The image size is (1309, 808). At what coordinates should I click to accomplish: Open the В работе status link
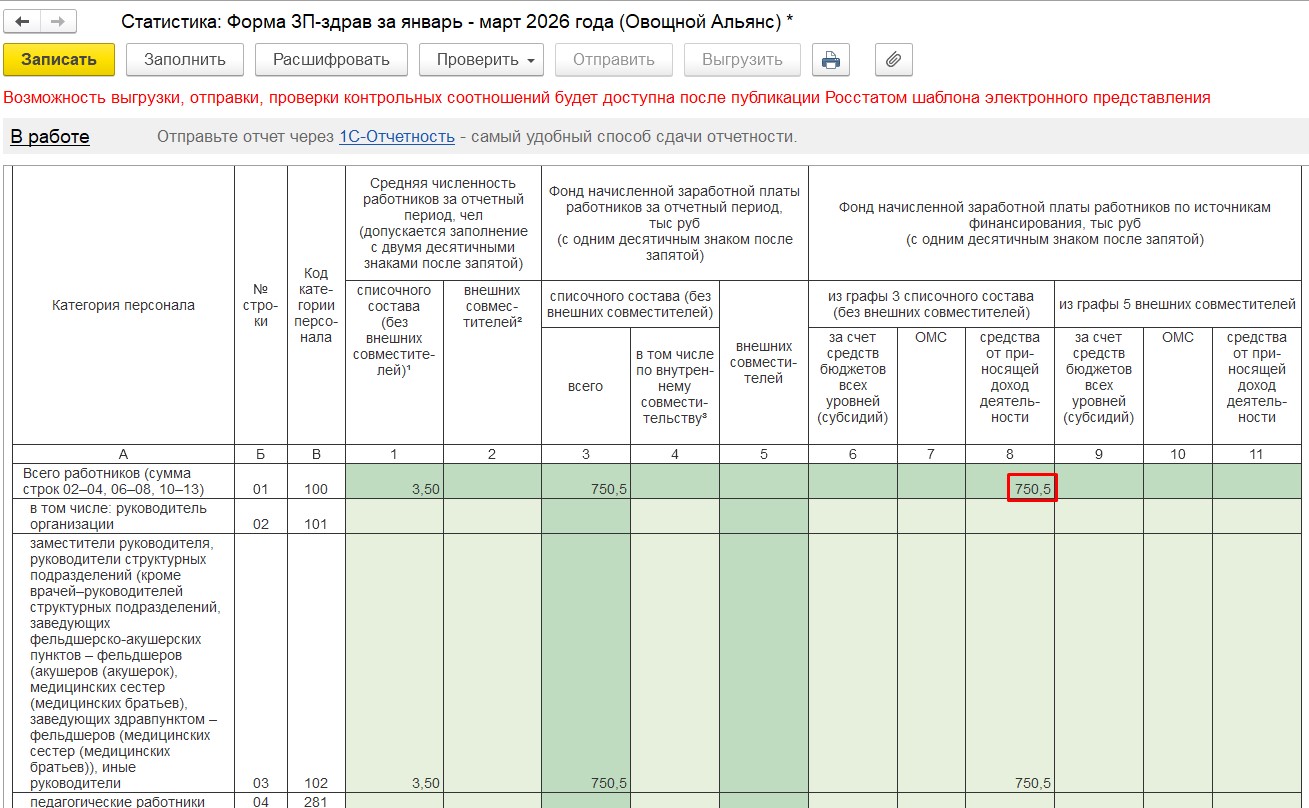(x=50, y=137)
